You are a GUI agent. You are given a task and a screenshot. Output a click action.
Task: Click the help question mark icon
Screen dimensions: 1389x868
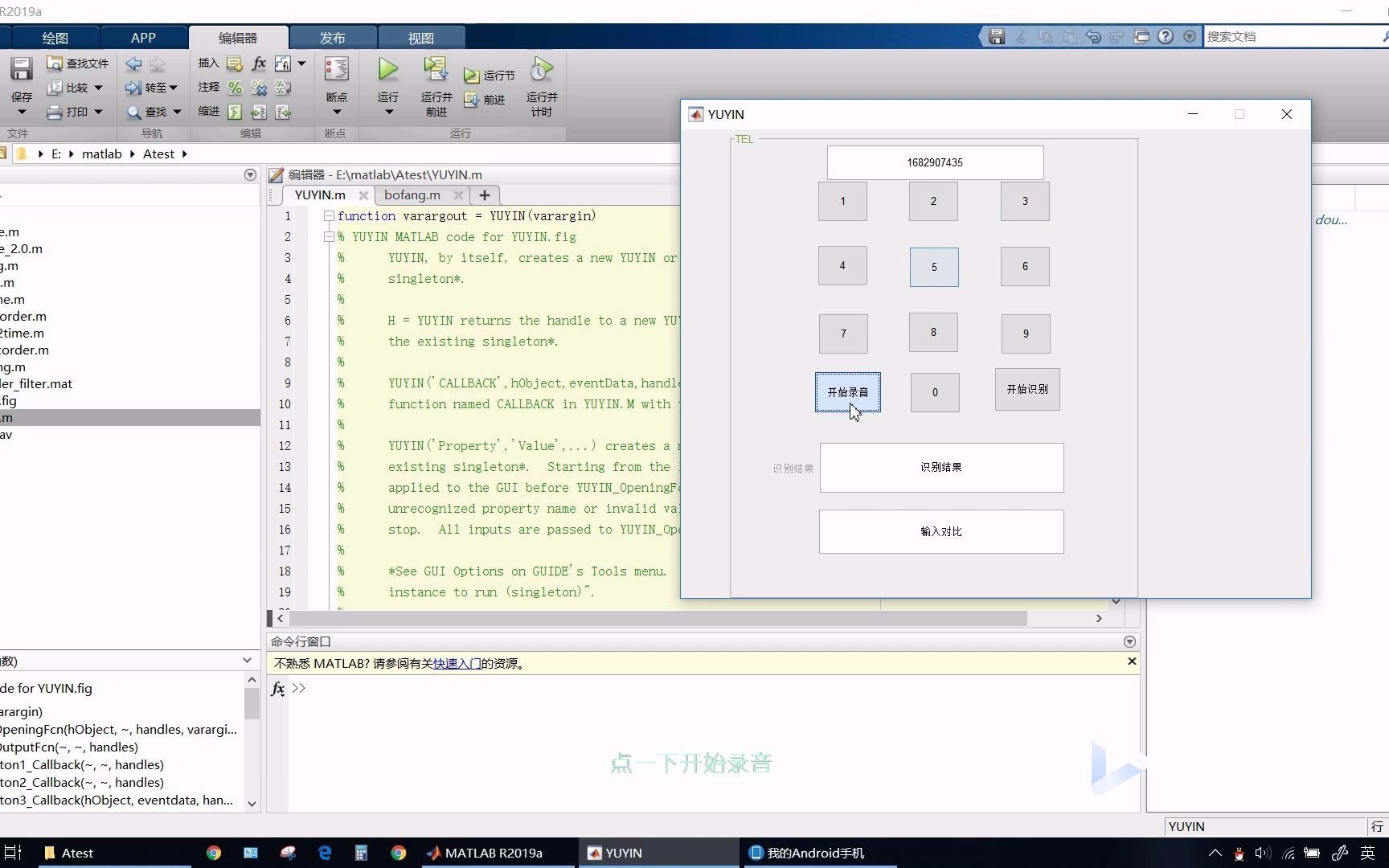[1166, 36]
